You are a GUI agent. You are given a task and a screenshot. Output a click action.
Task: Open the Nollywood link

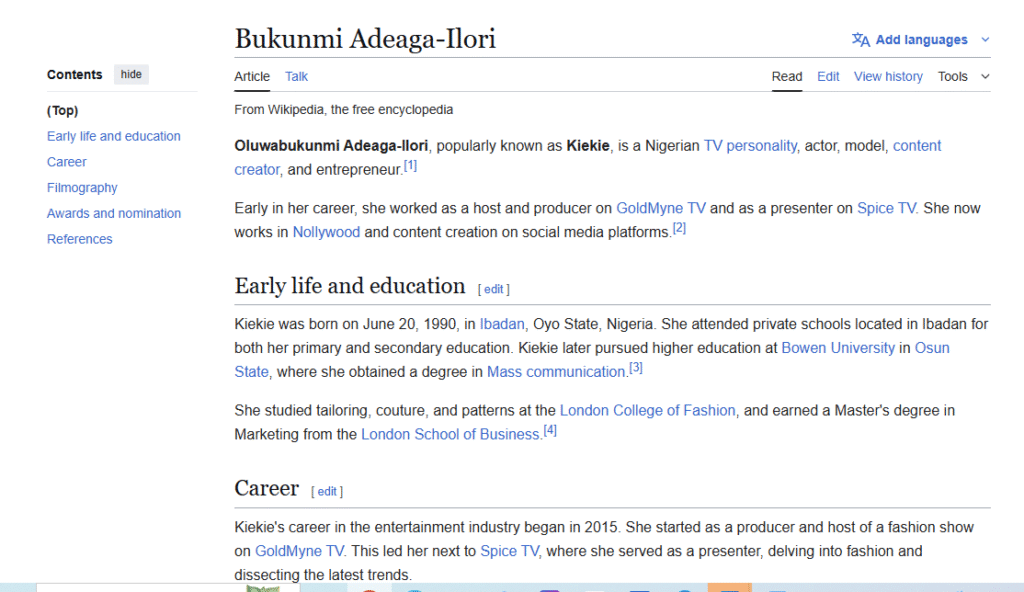point(326,232)
